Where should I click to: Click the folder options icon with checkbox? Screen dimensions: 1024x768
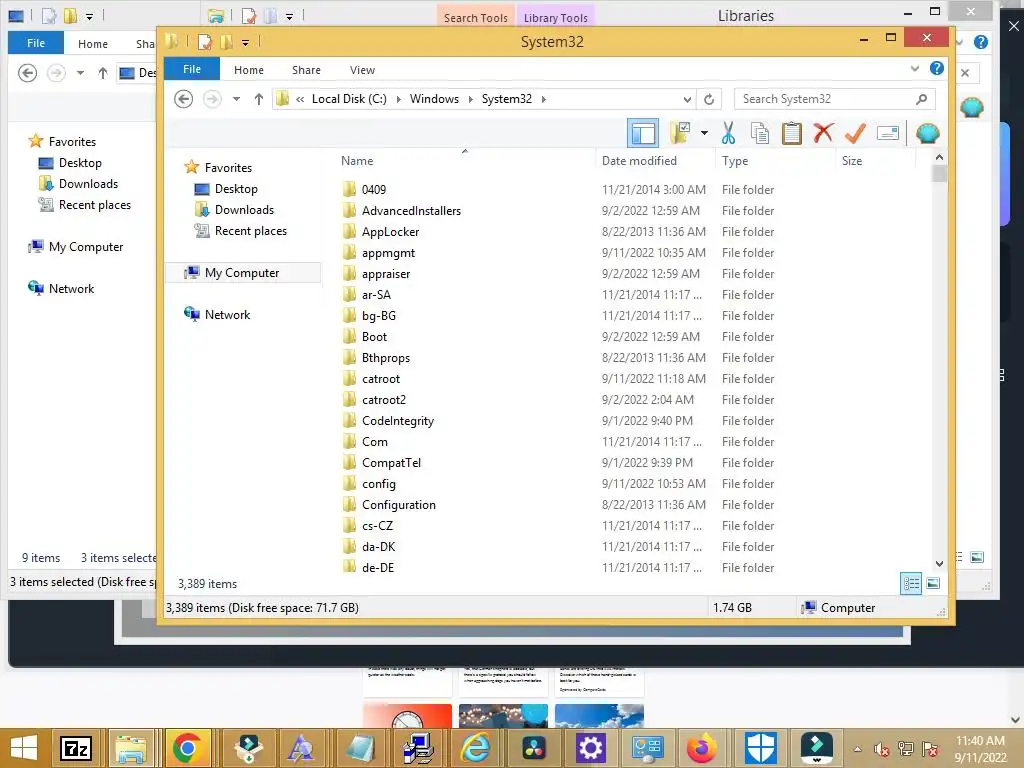pos(680,133)
